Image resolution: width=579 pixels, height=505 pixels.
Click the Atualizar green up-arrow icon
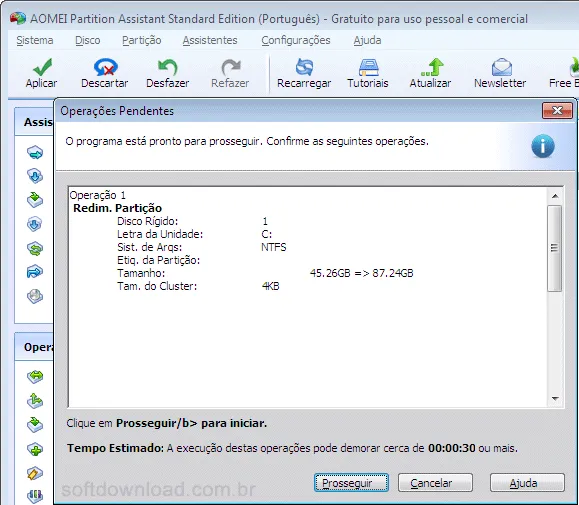coord(432,67)
